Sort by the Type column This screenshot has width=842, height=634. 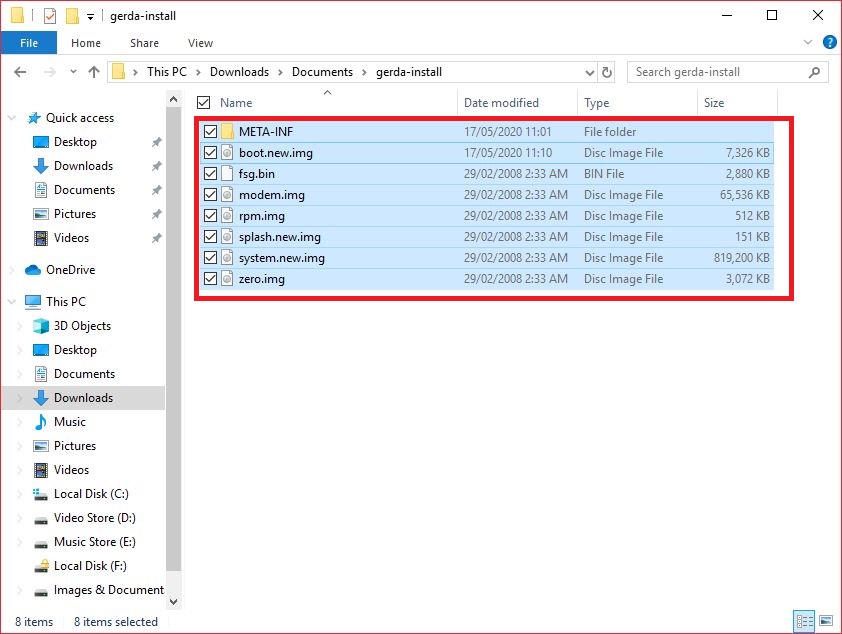click(597, 103)
